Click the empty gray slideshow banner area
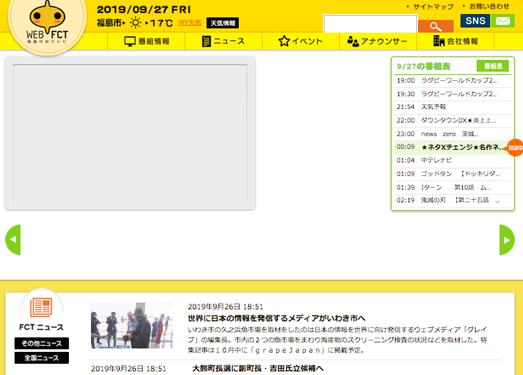Screen dimensions: 523x375 point(130,133)
